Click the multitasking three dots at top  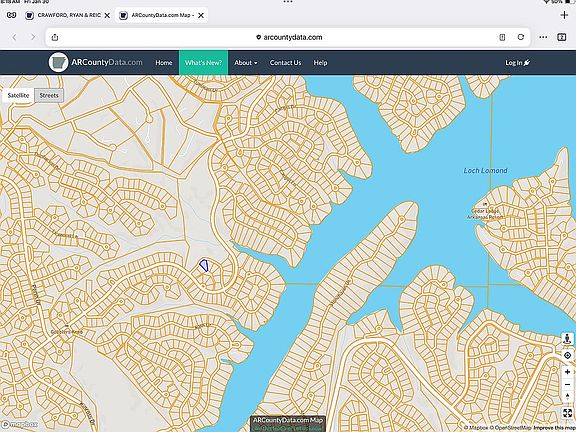coord(288,2)
